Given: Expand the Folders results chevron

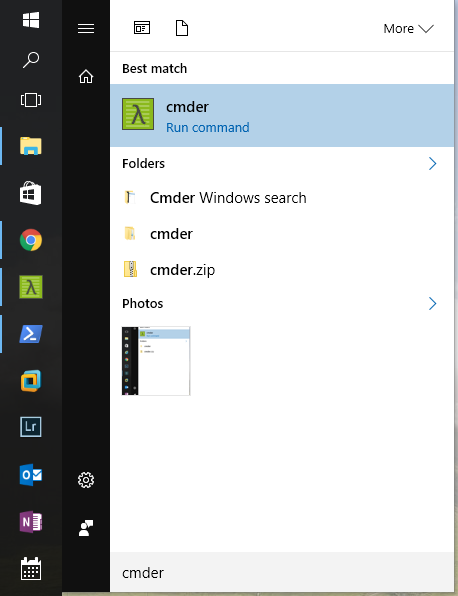Looking at the screenshot, I should click(x=432, y=163).
